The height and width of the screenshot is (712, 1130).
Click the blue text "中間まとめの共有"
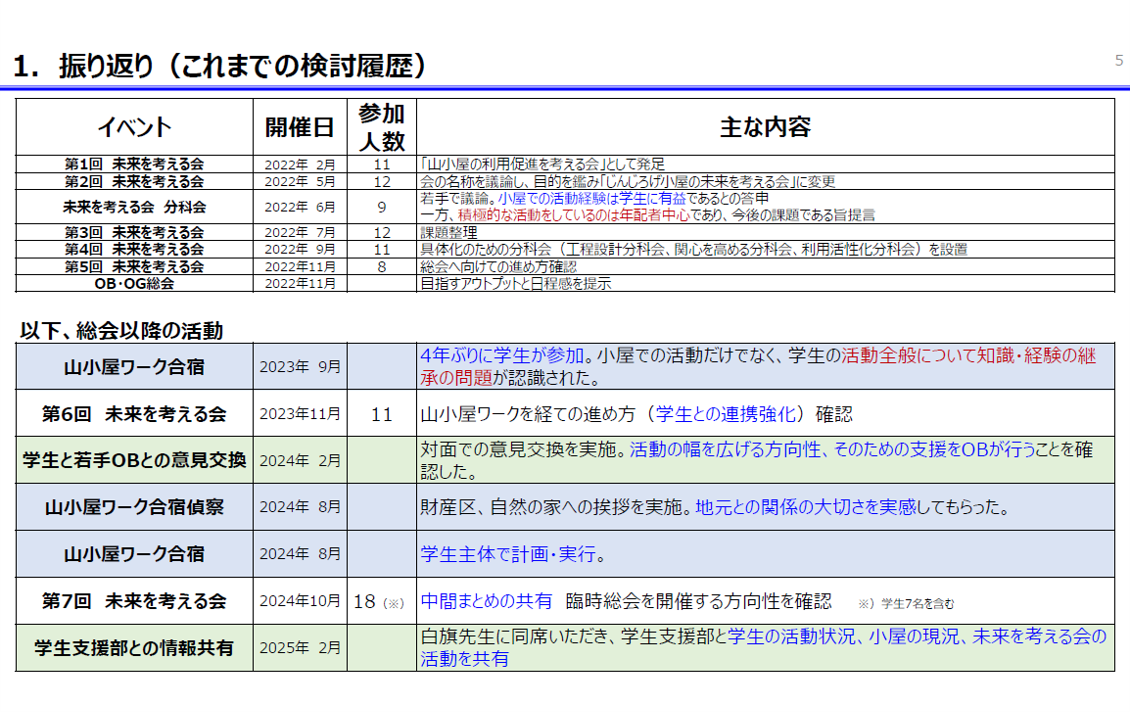point(486,601)
